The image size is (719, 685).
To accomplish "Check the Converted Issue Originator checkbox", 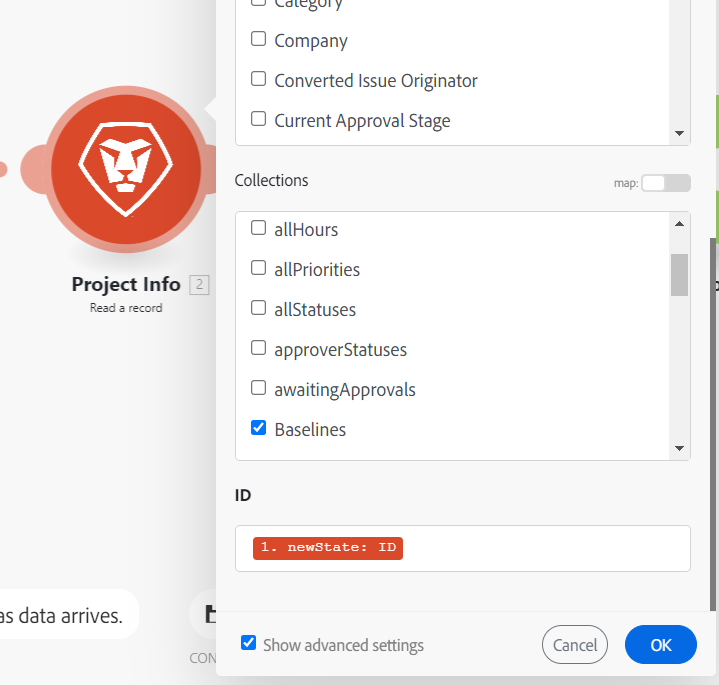I will point(258,80).
